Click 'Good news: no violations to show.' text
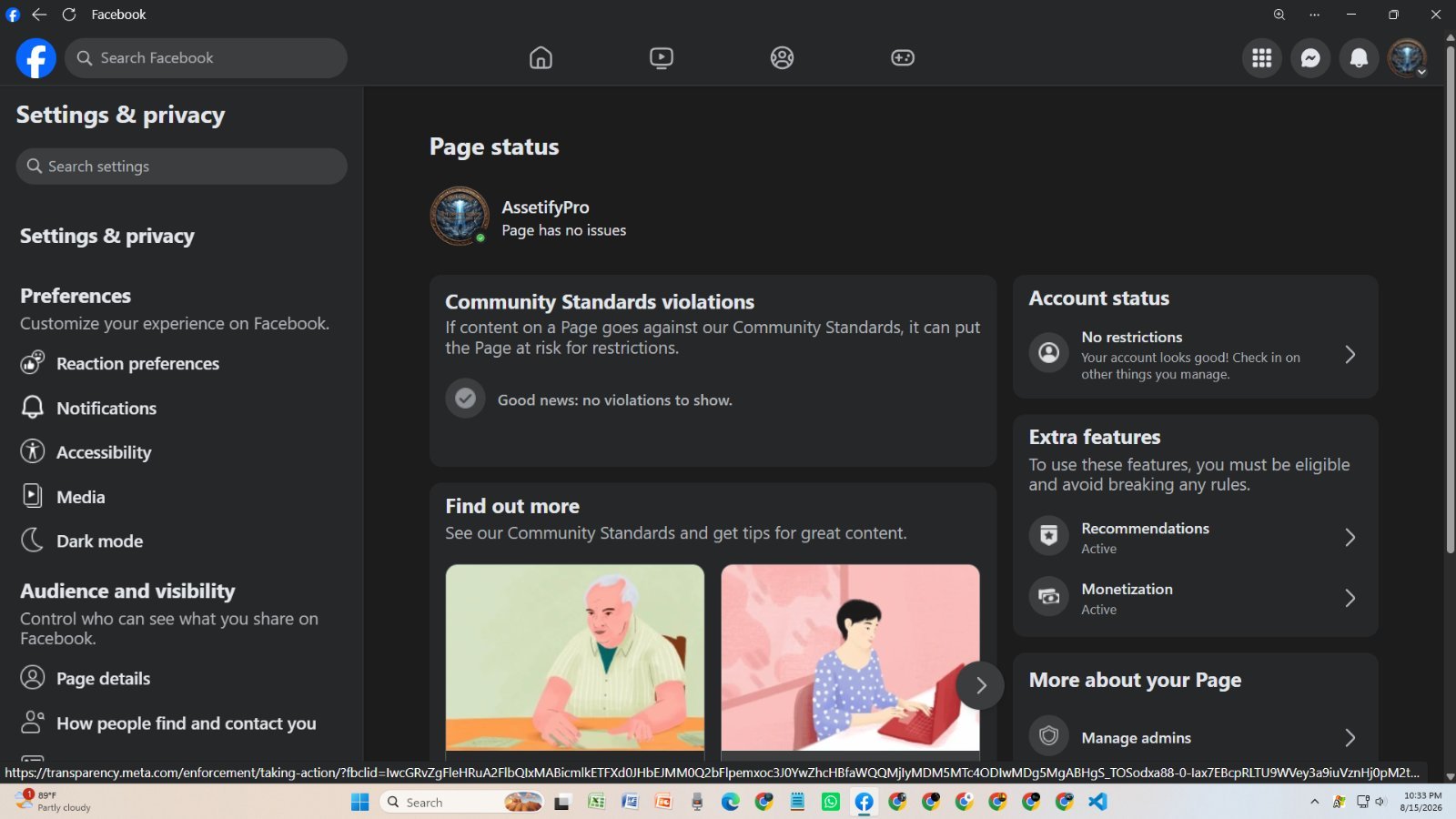 tap(614, 400)
